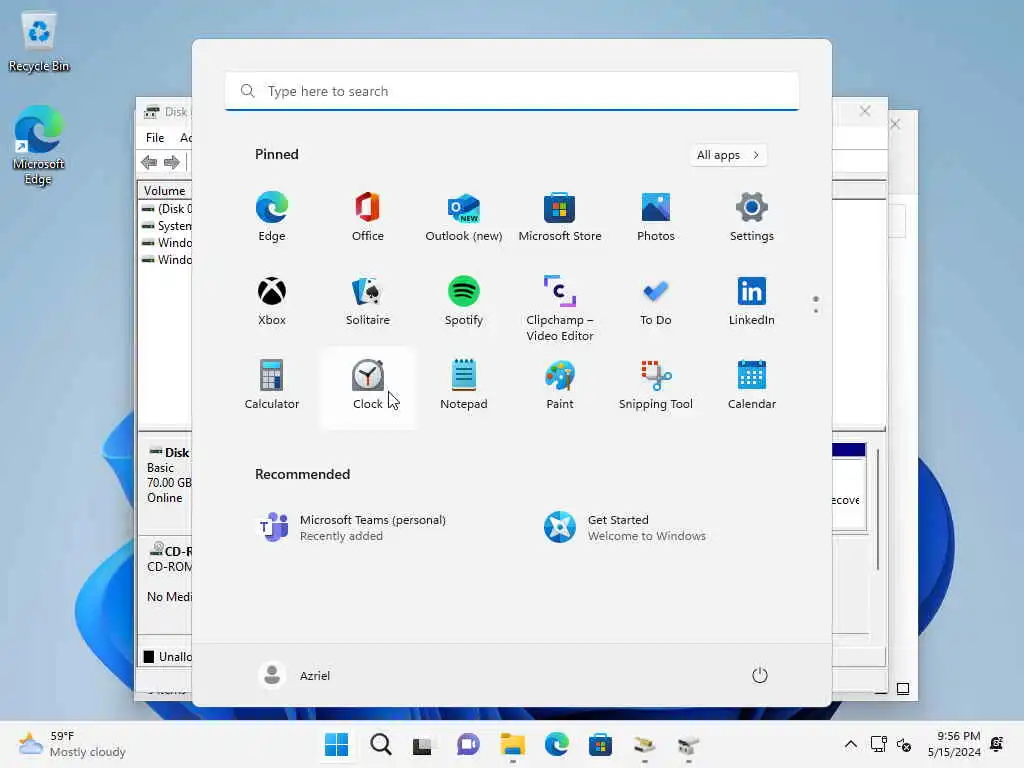
Task: Open Settings from the Start menu
Action: click(752, 217)
